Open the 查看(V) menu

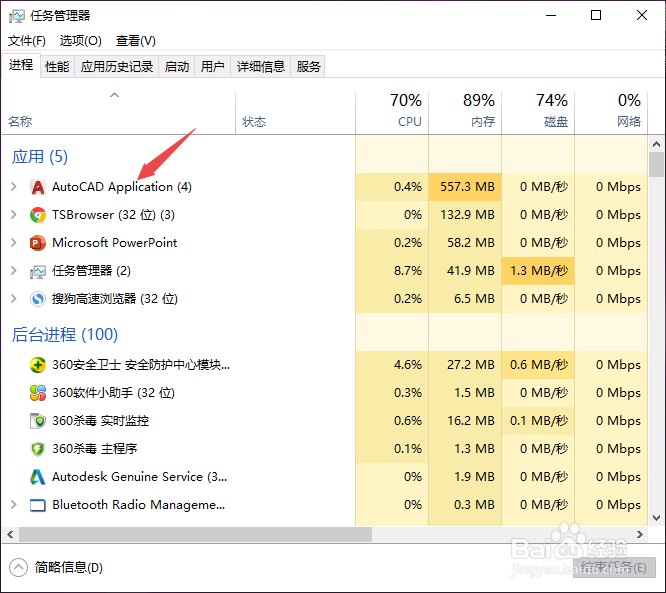136,41
